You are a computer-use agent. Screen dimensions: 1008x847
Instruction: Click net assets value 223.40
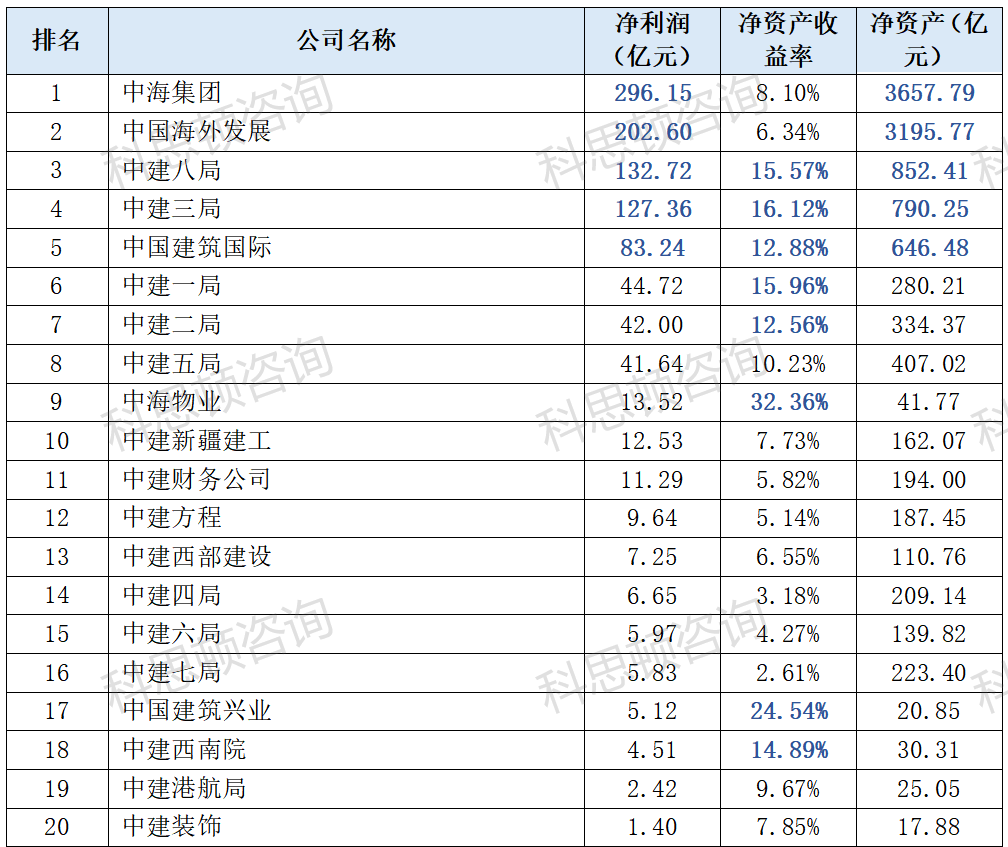[x=929, y=673]
